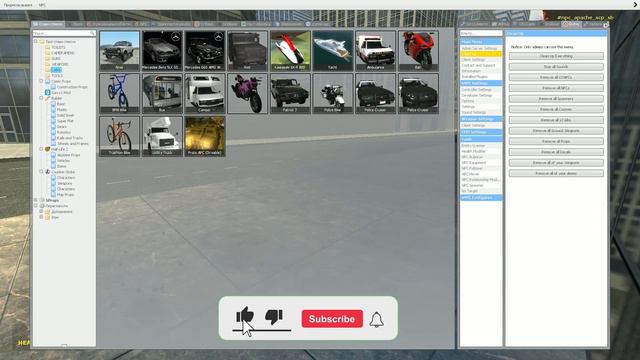Select the CAMERAMENS folder in tree
Viewport: 640px width, 360px height.
pyautogui.click(x=62, y=53)
